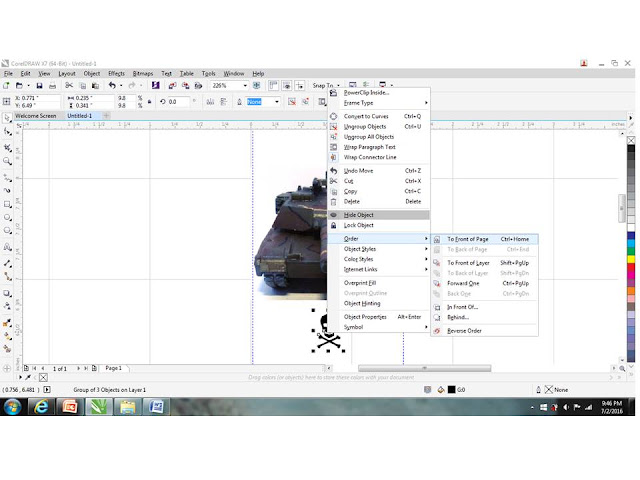Select the Artistic Media tool
Screen dimensions: 640x480
[x=7, y=191]
